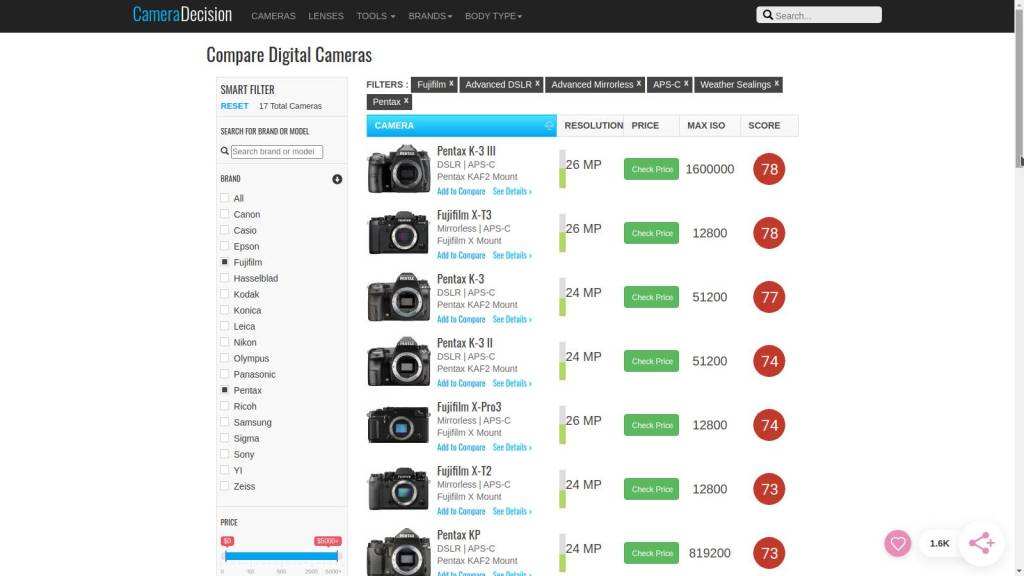Focus the navbar Search field

tap(819, 15)
